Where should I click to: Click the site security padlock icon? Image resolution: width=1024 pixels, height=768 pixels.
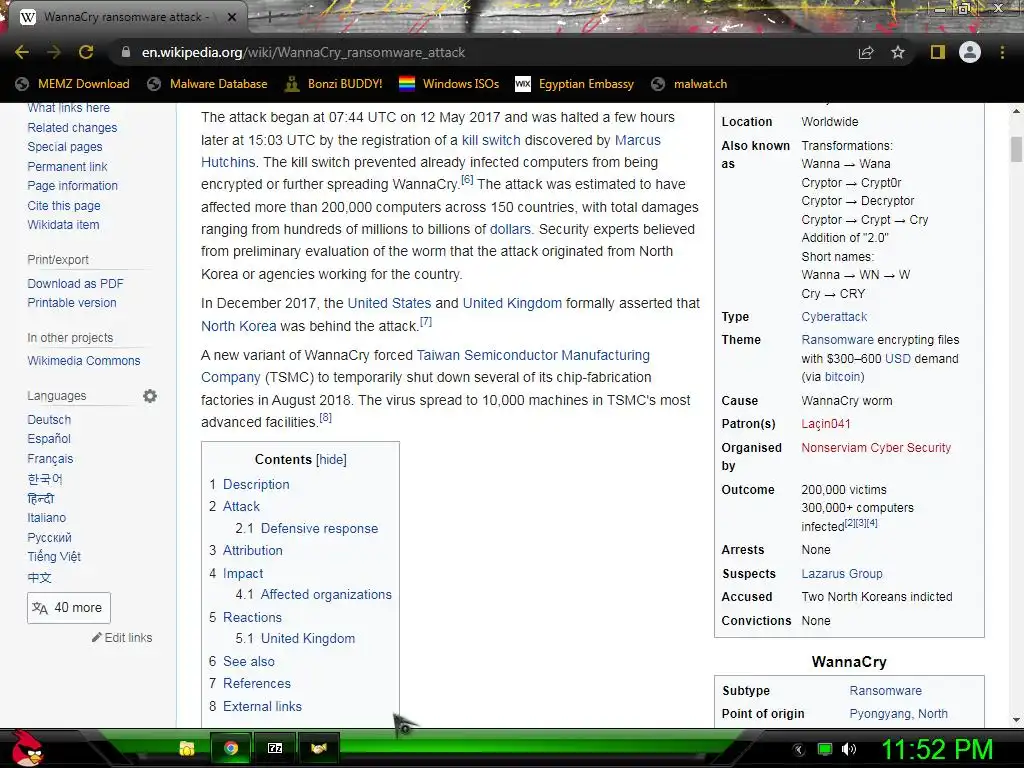pos(125,52)
